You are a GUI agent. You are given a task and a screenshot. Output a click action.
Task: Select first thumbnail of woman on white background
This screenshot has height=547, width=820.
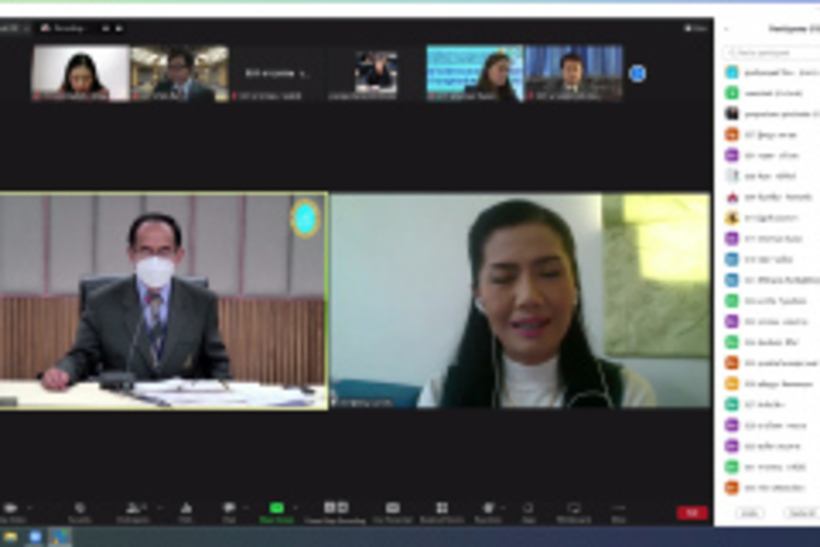click(81, 73)
